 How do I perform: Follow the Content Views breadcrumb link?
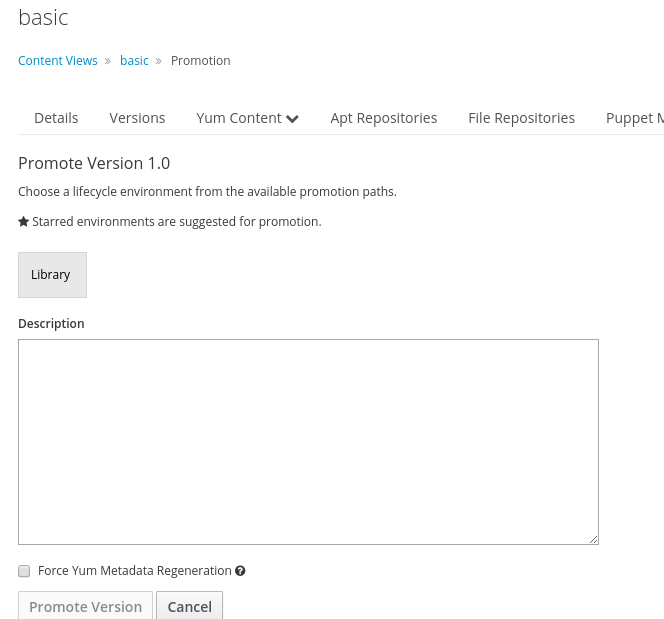tap(58, 61)
